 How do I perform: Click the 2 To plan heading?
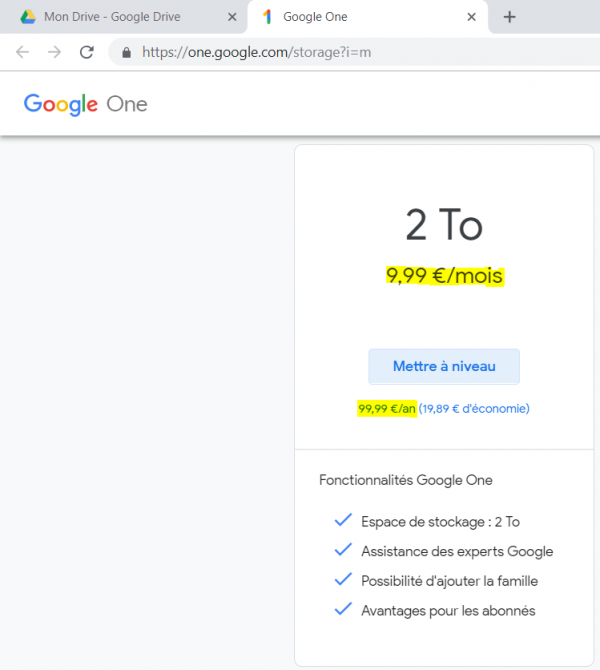(x=444, y=224)
